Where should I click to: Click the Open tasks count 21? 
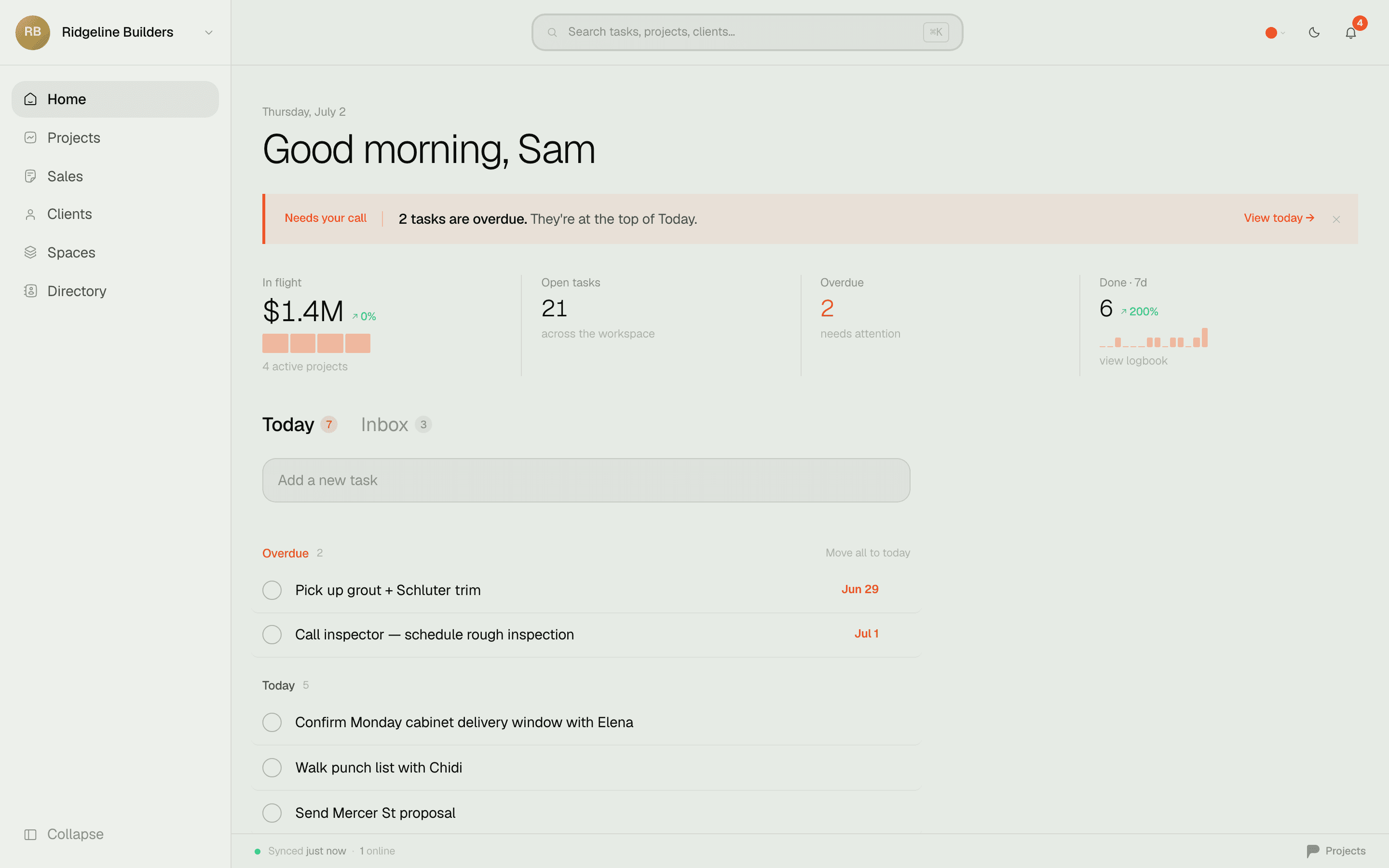[555, 309]
